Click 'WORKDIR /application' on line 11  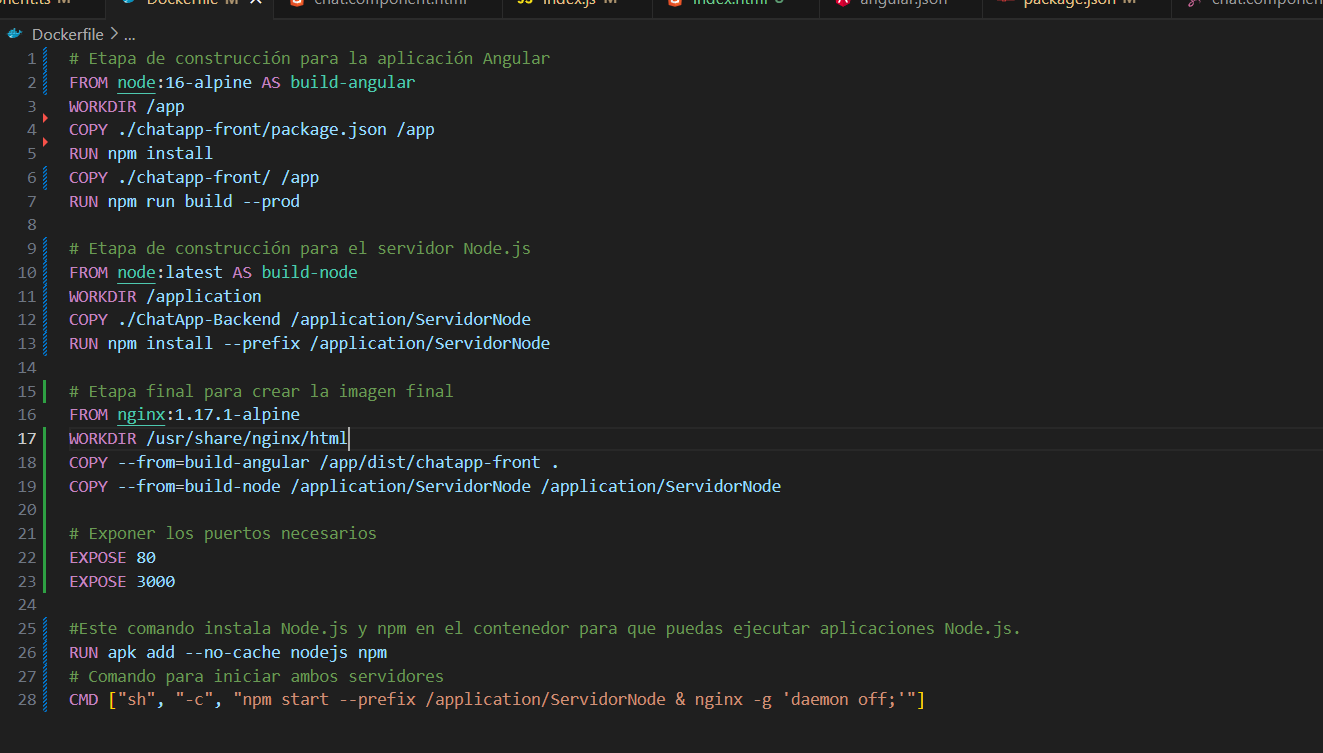pos(165,296)
